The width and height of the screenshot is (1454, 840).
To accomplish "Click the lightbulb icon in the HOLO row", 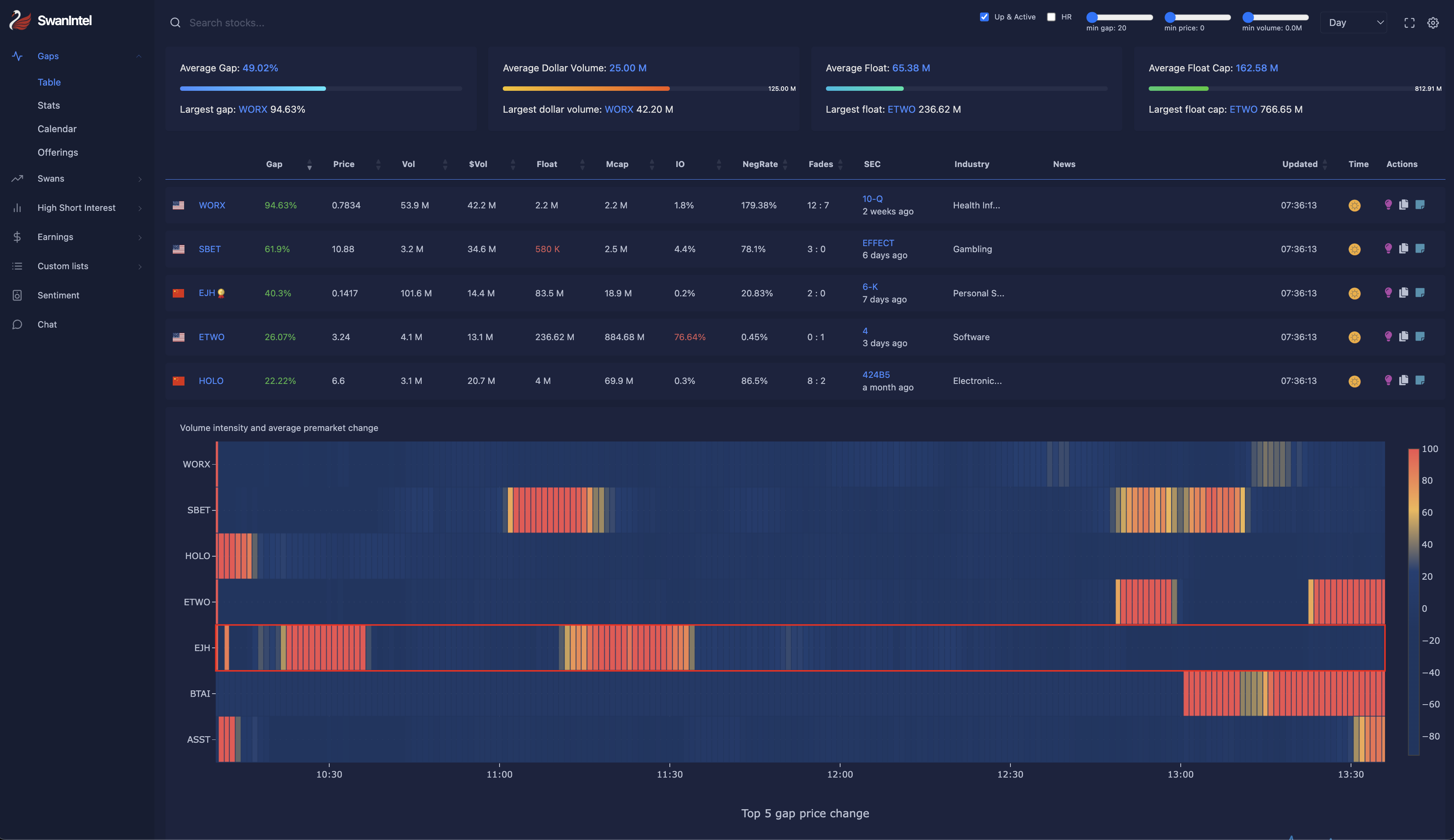I will (x=1388, y=380).
